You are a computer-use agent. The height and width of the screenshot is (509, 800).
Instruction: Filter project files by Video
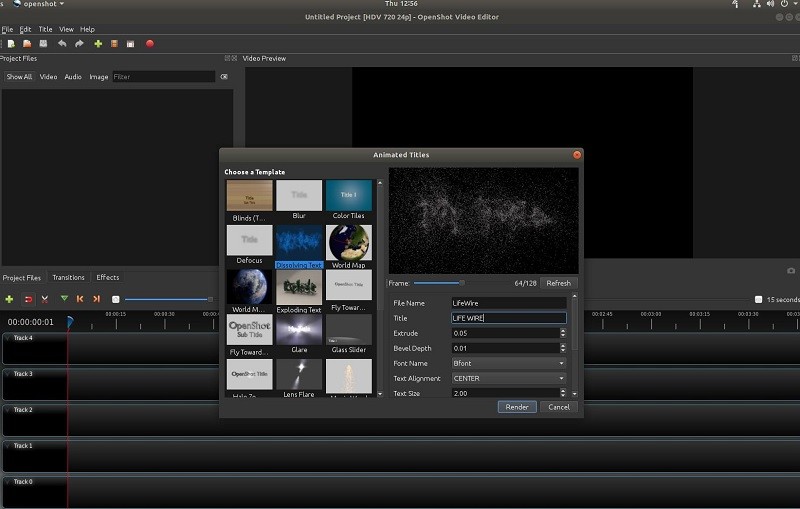point(48,77)
